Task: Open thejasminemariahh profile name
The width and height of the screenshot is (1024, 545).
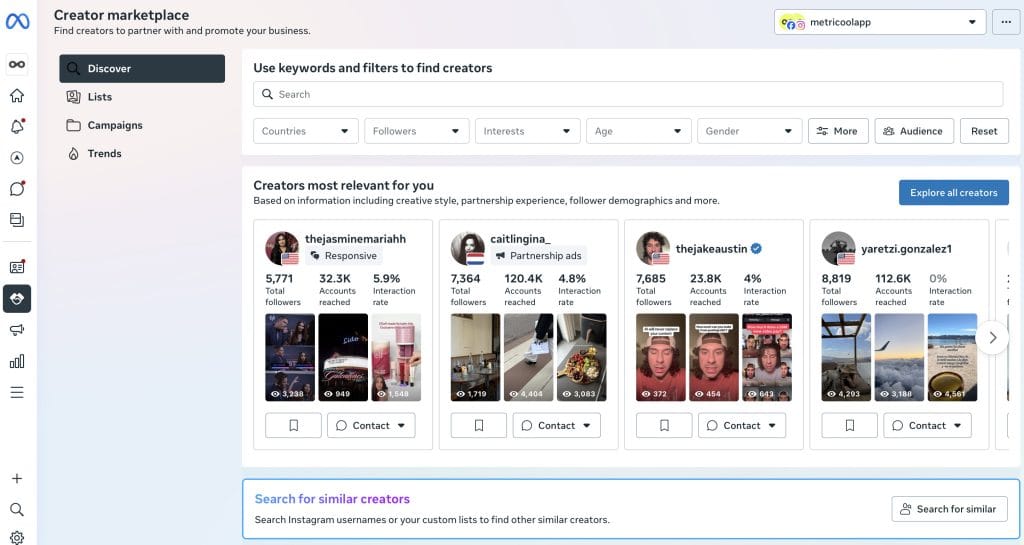Action: coord(355,239)
